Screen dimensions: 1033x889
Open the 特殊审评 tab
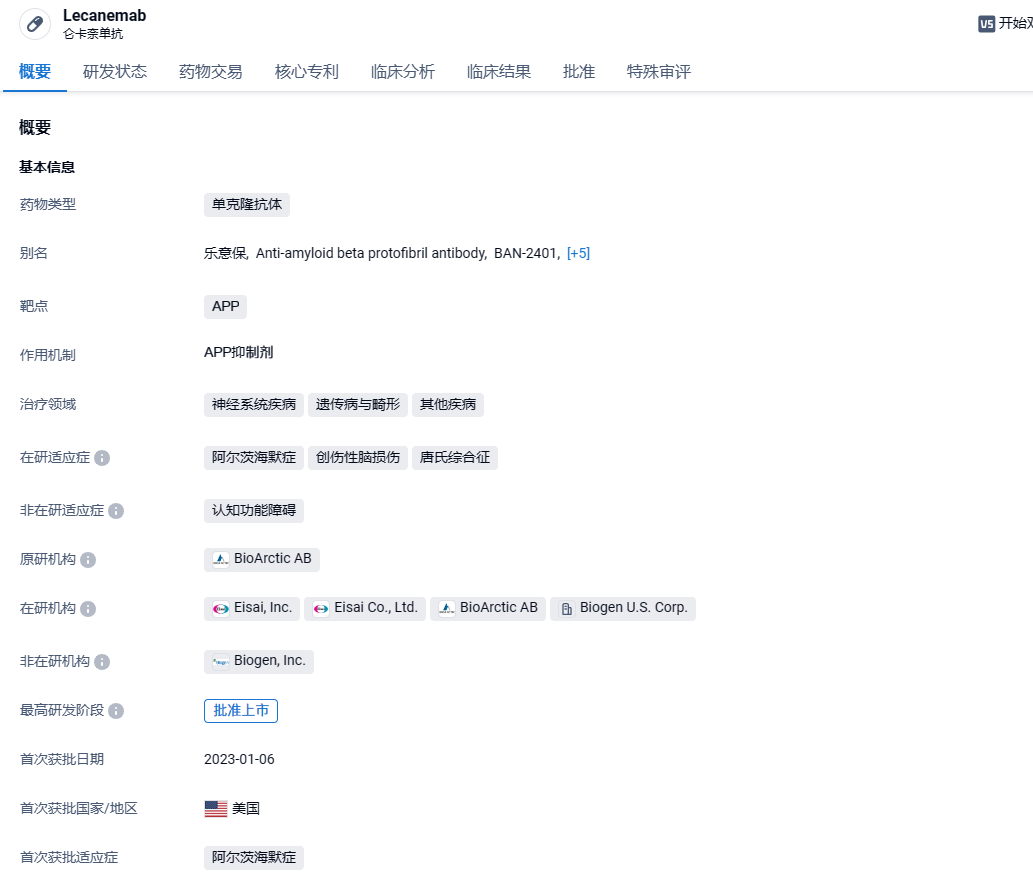[659, 71]
